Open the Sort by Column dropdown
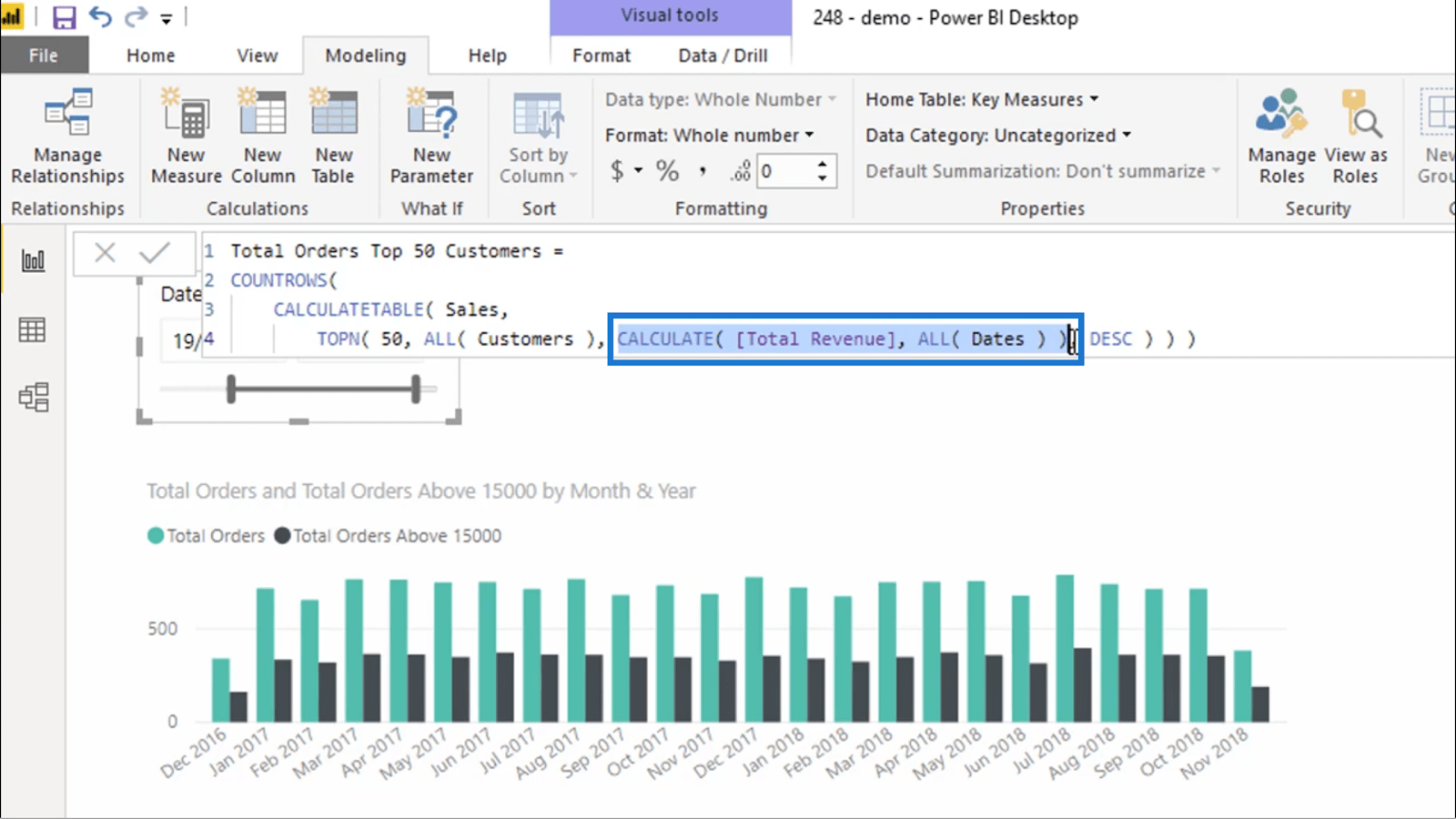The width and height of the screenshot is (1456, 819). tap(538, 136)
